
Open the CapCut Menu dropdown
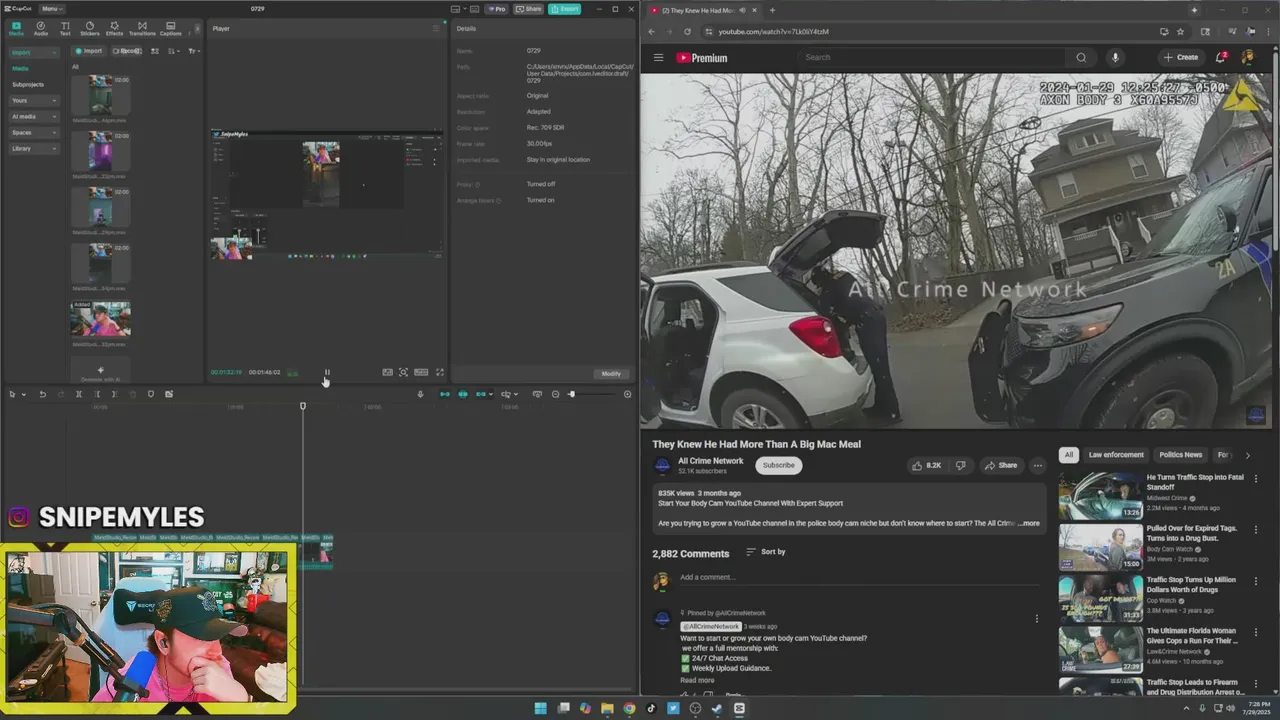click(50, 8)
